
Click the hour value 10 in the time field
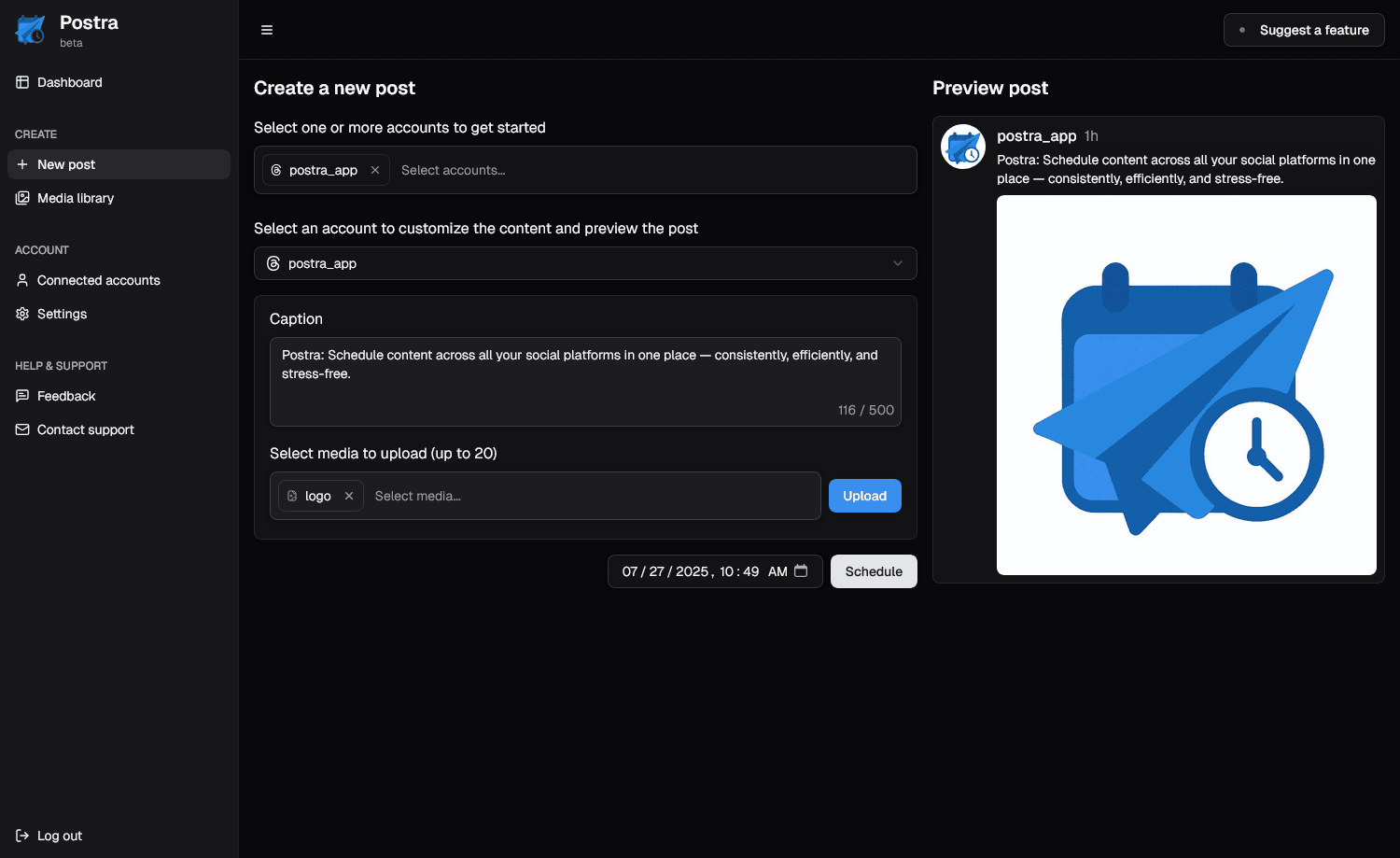pyautogui.click(x=727, y=571)
